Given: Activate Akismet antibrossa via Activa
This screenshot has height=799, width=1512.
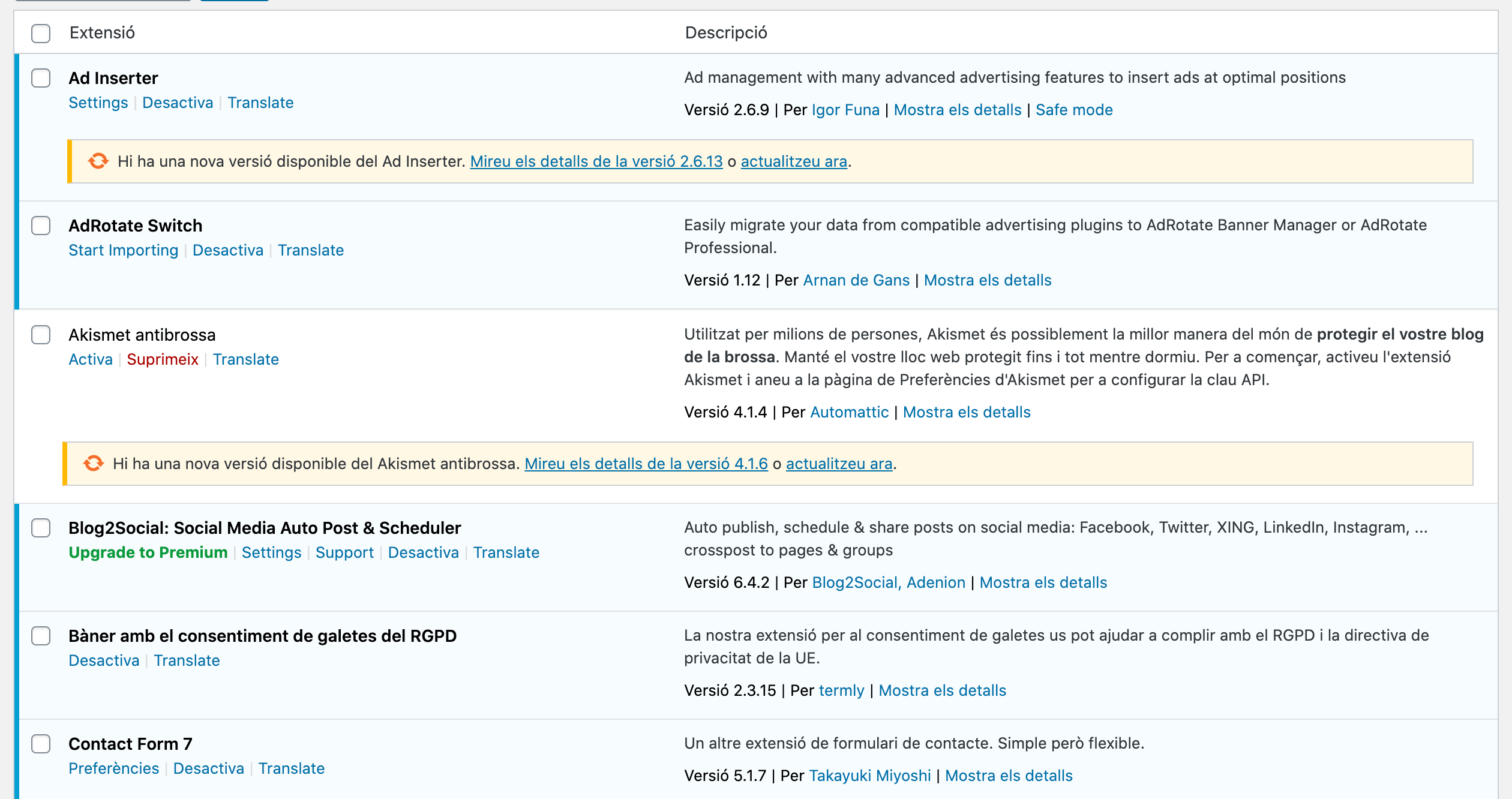Looking at the screenshot, I should pyautogui.click(x=91, y=359).
